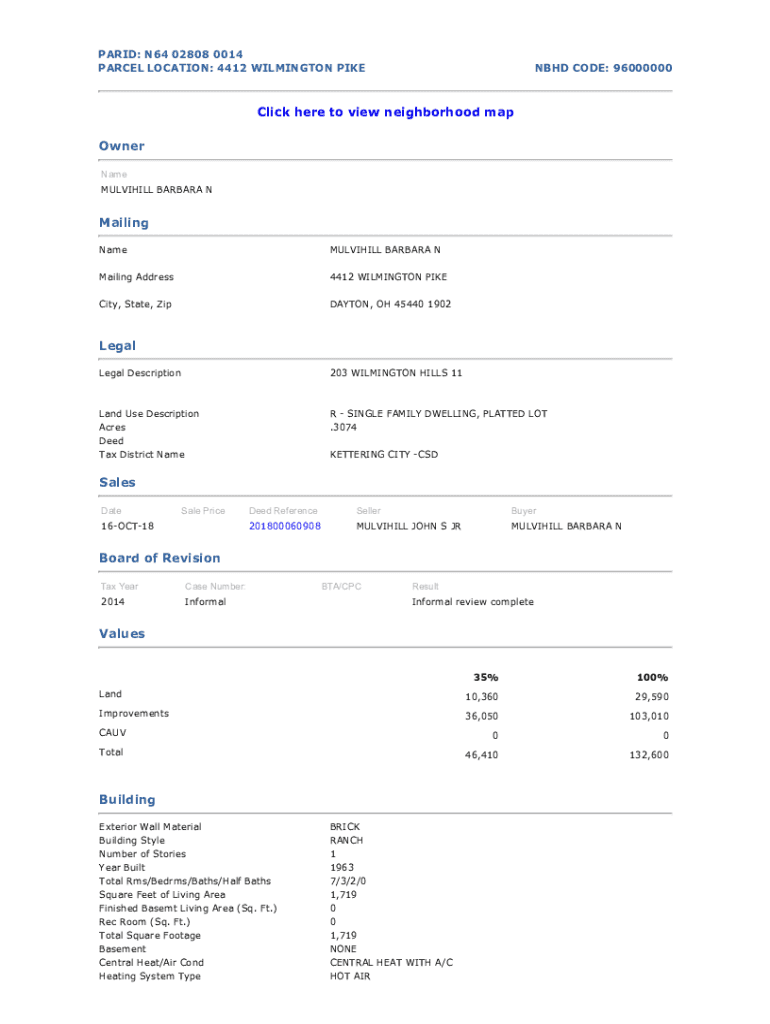Select the Mailing section heading
770x1024 pixels.
[x=123, y=222]
